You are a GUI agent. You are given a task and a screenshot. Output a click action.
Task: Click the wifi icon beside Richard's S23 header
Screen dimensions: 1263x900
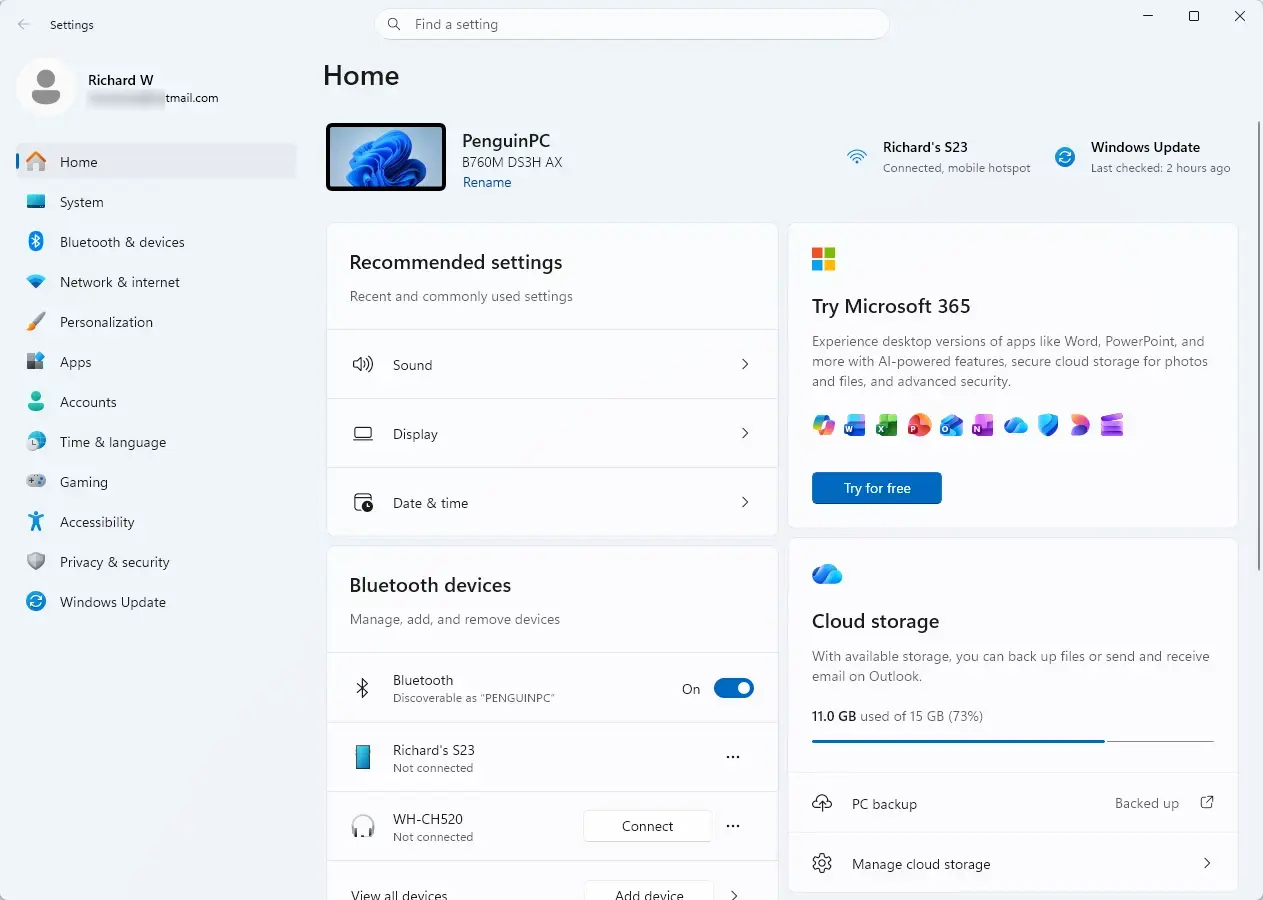coord(857,156)
